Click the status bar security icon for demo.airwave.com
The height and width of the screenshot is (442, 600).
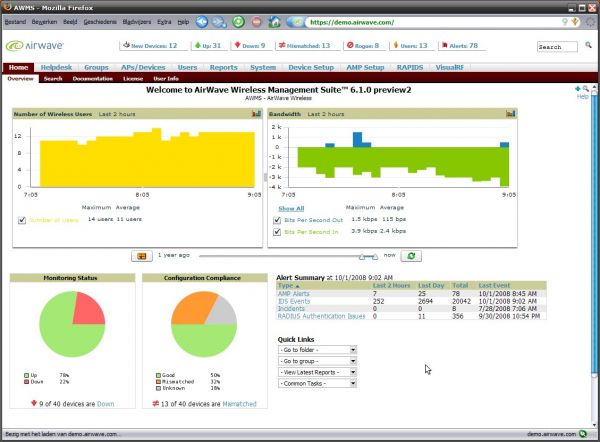point(583,434)
